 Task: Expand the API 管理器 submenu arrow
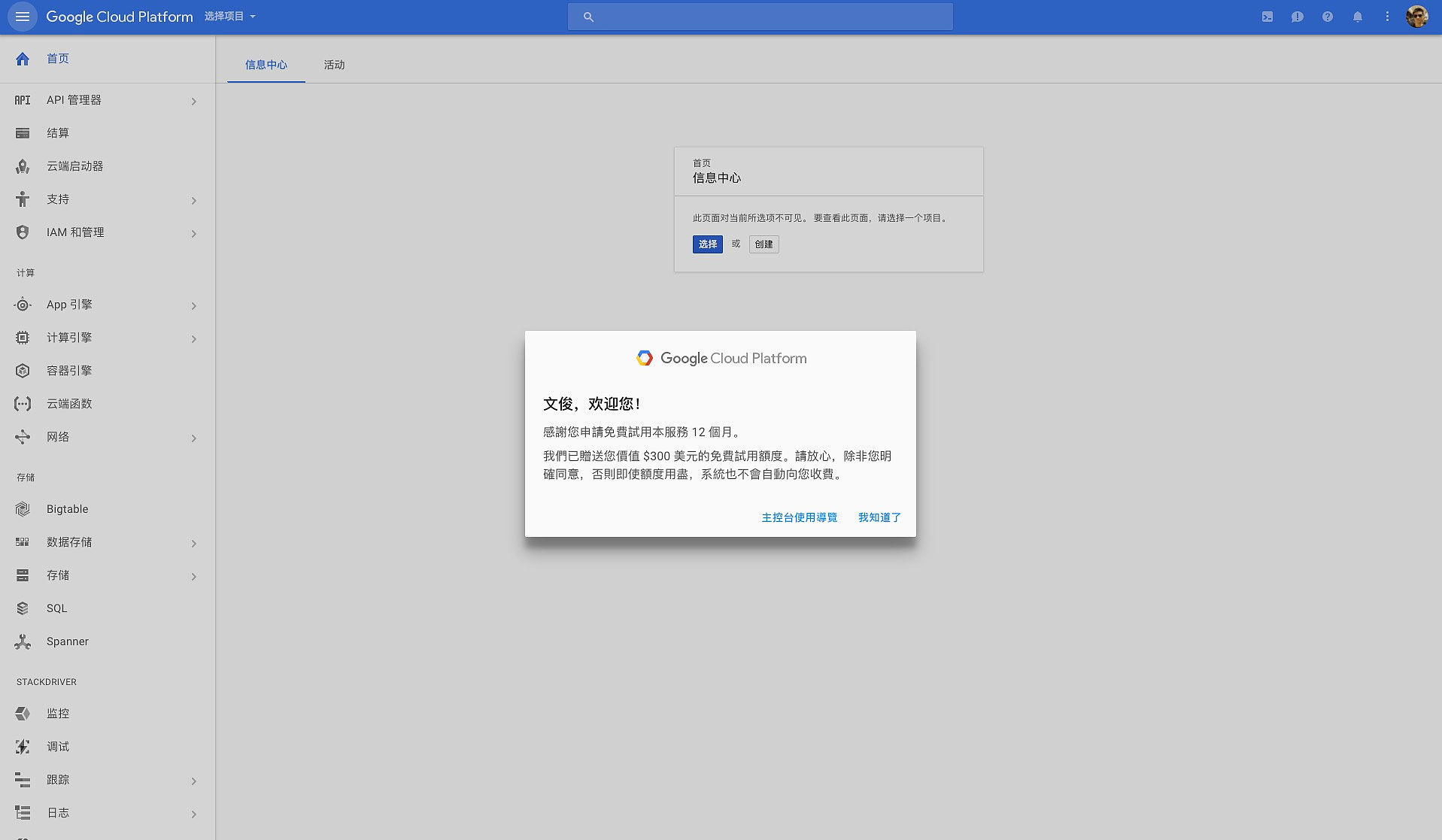pos(193,101)
